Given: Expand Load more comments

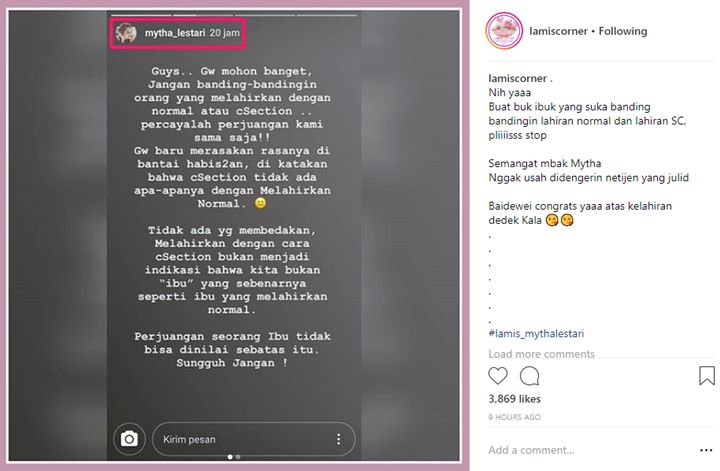Looking at the screenshot, I should [541, 354].
